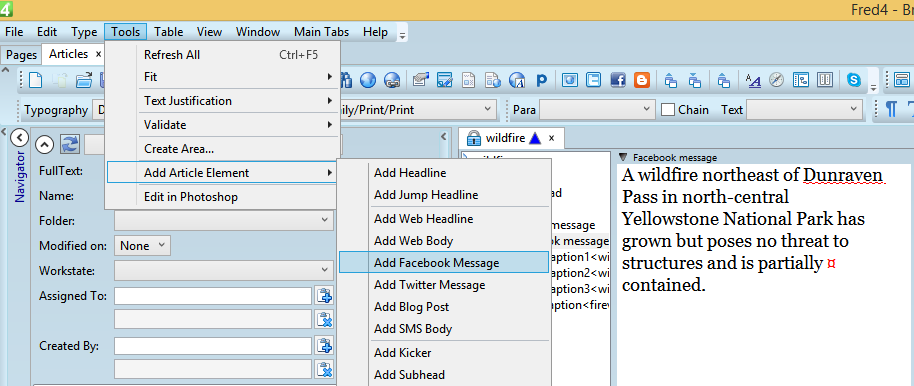Open the Modified on dropdown
The image size is (914, 386).
pos(142,246)
